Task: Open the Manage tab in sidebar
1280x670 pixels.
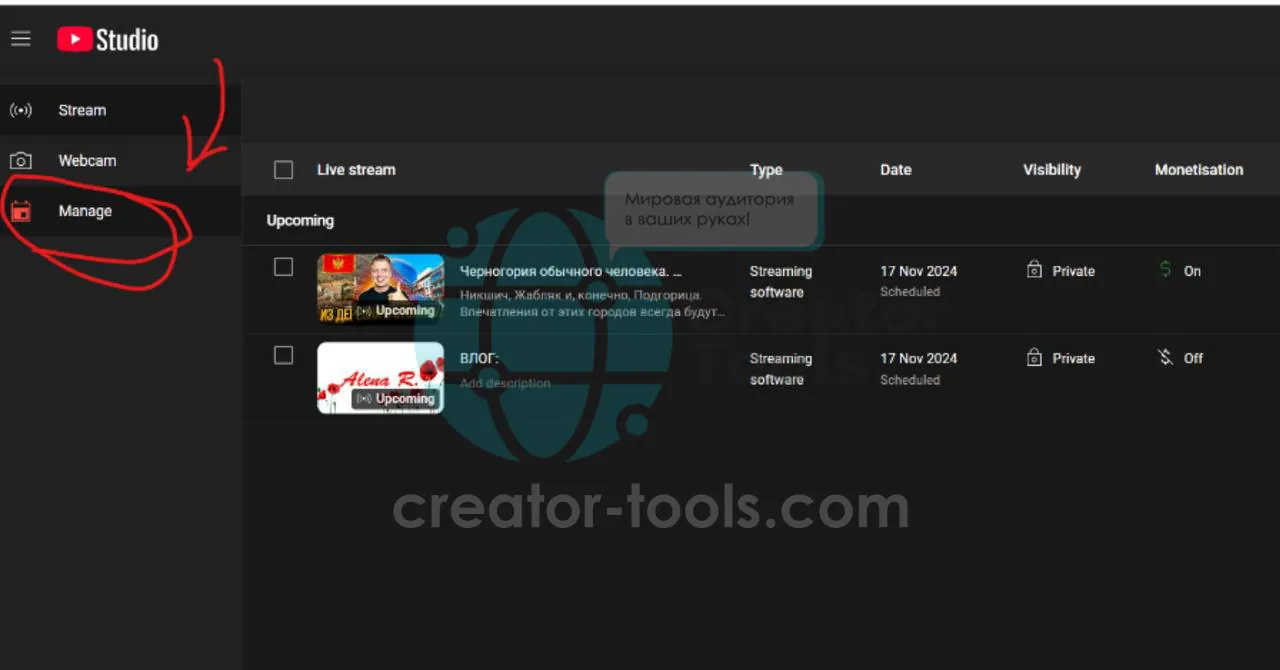Action: tap(120, 211)
